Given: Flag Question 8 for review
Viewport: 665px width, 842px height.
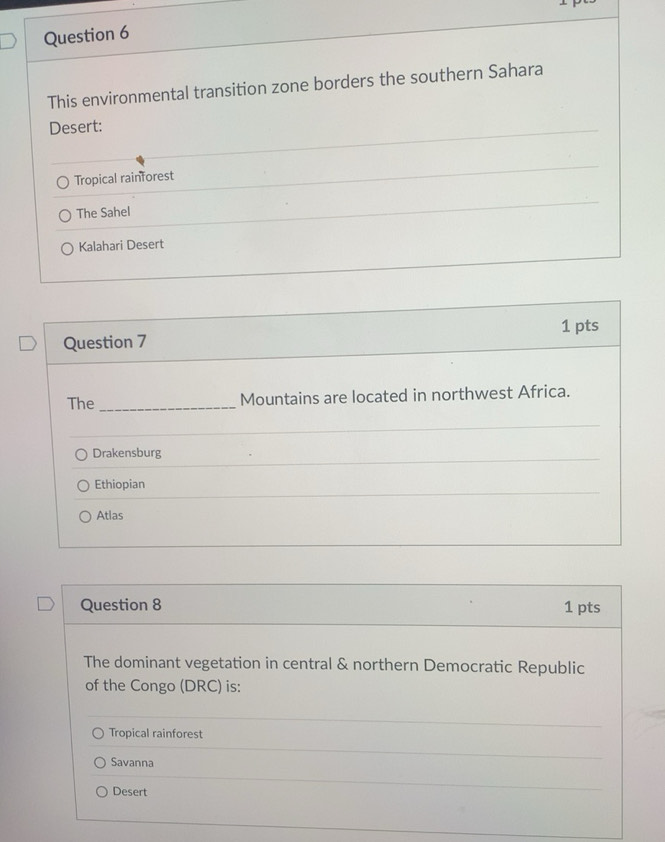Looking at the screenshot, I should click(43, 604).
